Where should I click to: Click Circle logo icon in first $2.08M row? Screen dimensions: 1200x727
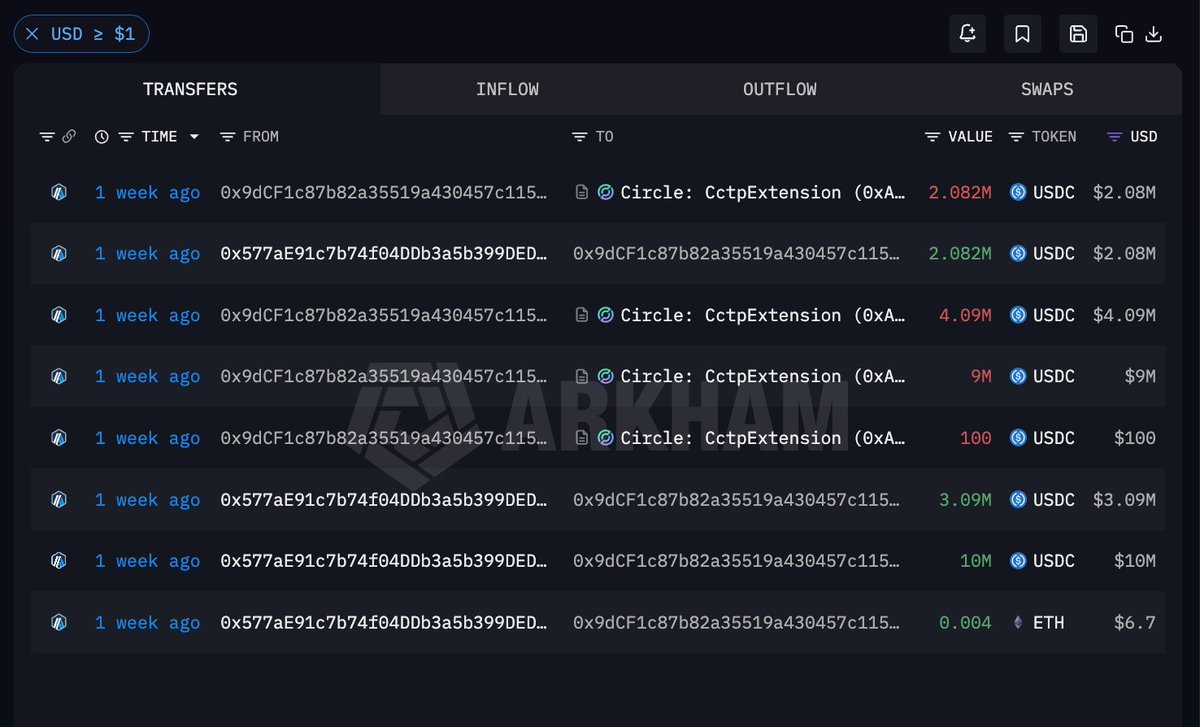click(x=605, y=192)
